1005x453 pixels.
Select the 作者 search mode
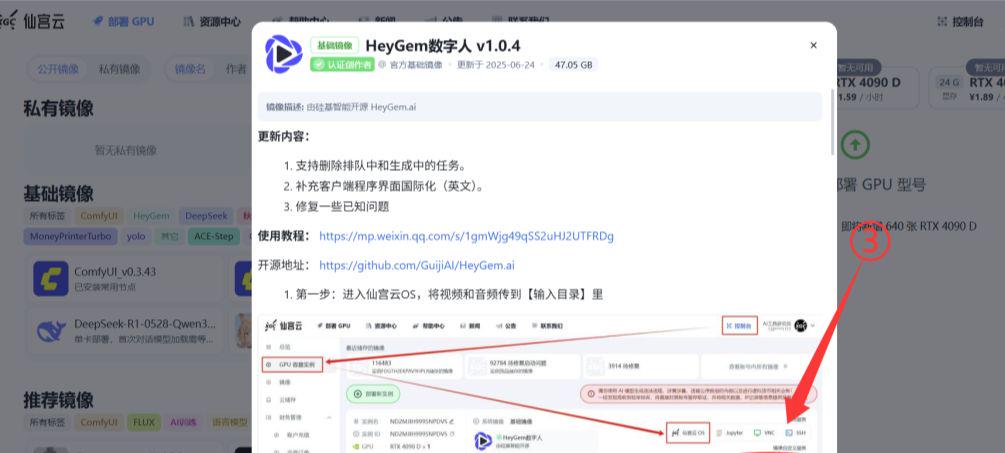click(235, 69)
